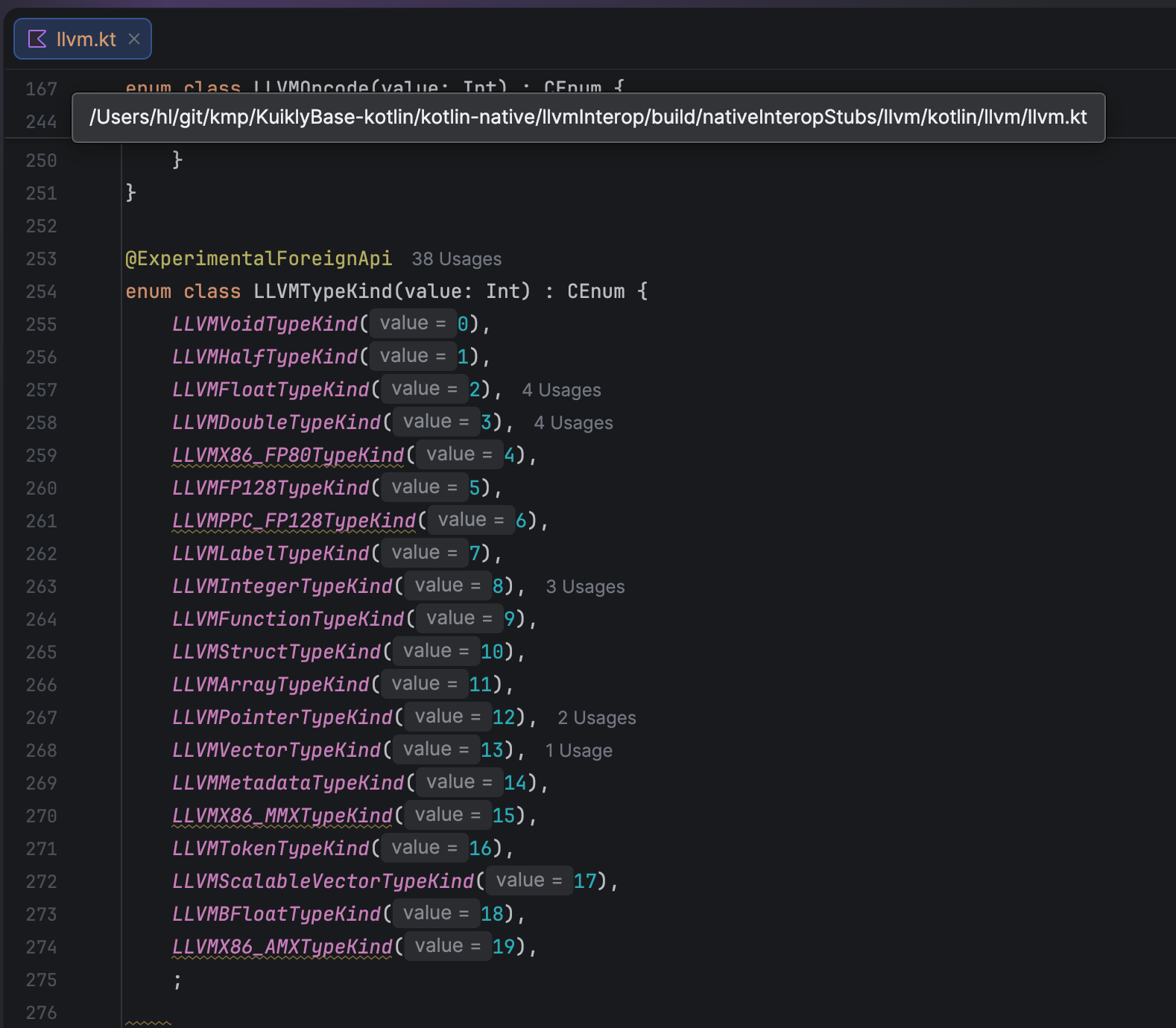1176x1028 pixels.
Task: Click the value hint on the LLVMHalfTypeKind line
Action: click(412, 356)
